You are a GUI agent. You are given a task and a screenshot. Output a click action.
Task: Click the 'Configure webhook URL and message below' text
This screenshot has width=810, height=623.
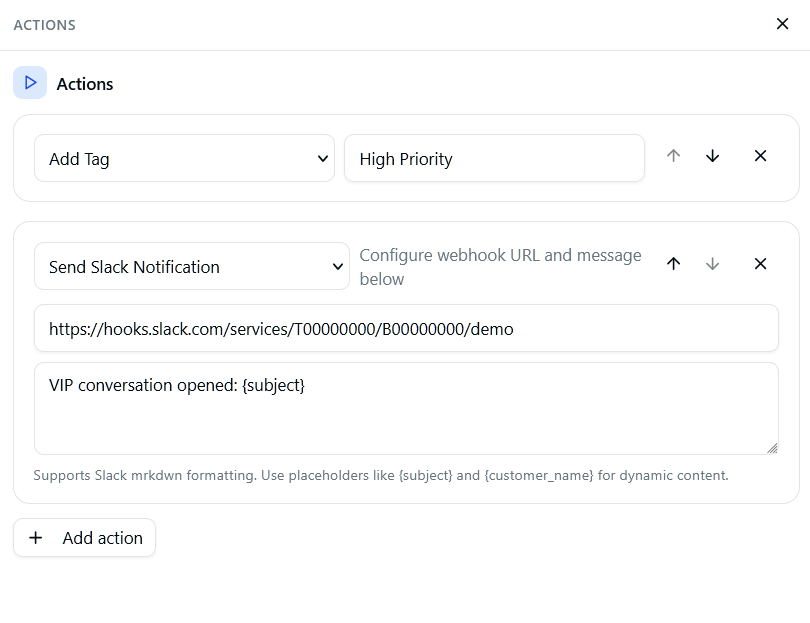point(500,267)
